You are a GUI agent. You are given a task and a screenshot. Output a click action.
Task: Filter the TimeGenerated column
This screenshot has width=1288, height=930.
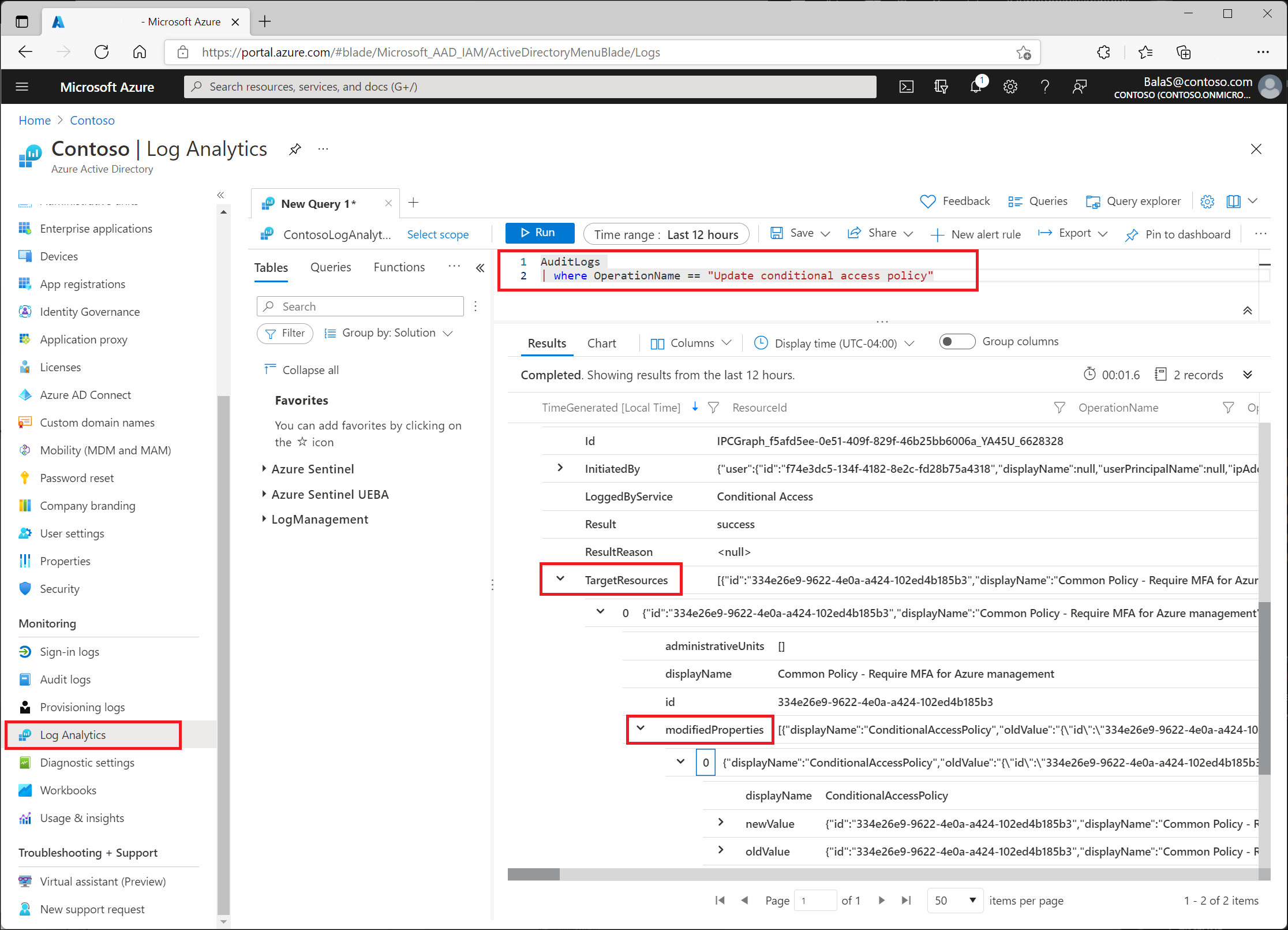(x=713, y=408)
